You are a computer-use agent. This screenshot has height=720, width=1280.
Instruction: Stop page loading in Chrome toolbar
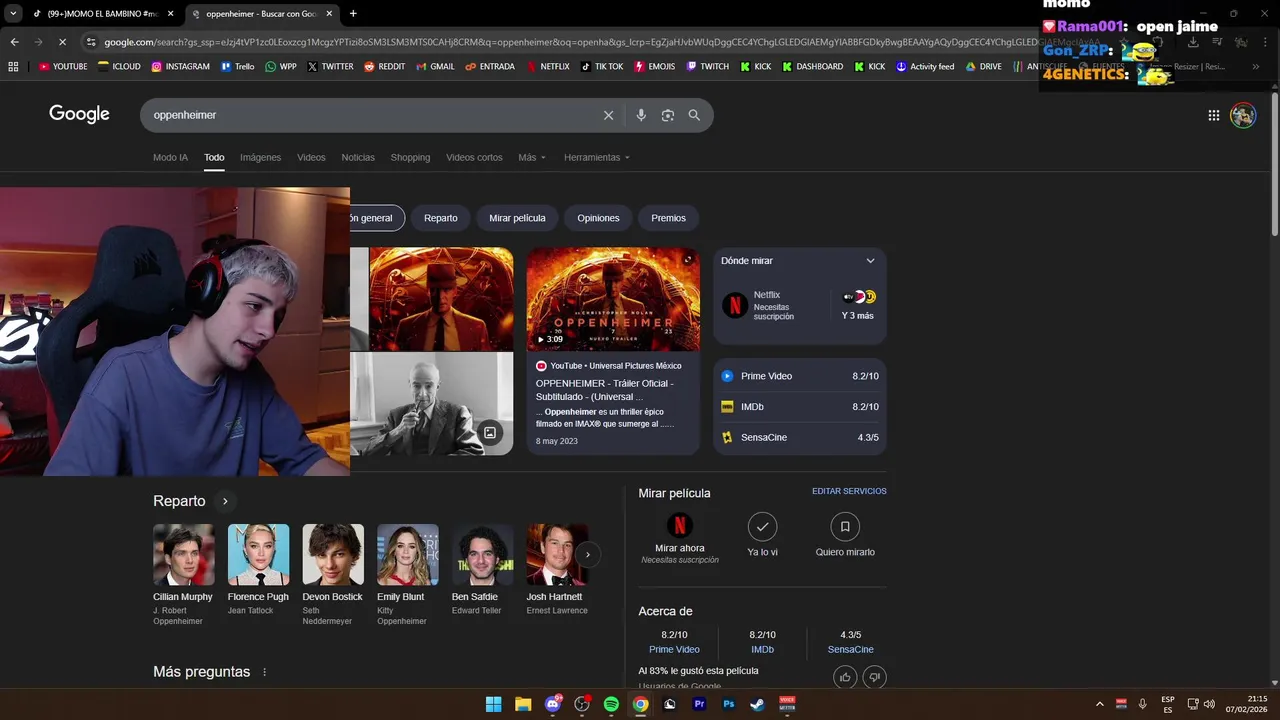pos(62,42)
